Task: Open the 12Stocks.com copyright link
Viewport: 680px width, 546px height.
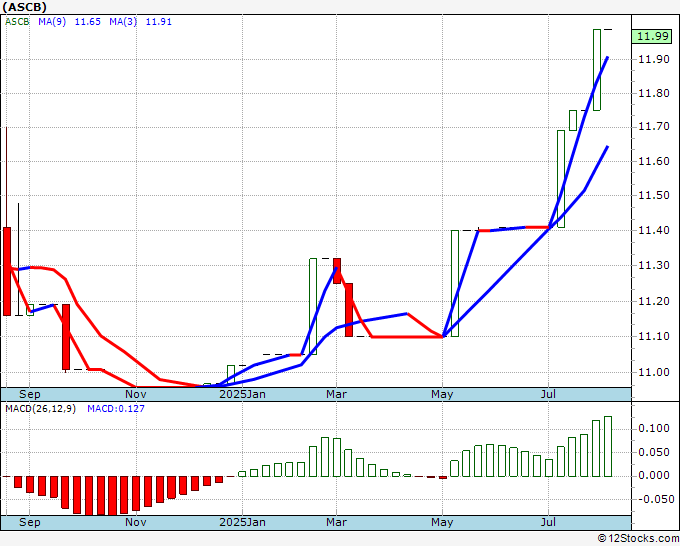Action: (x=638, y=539)
